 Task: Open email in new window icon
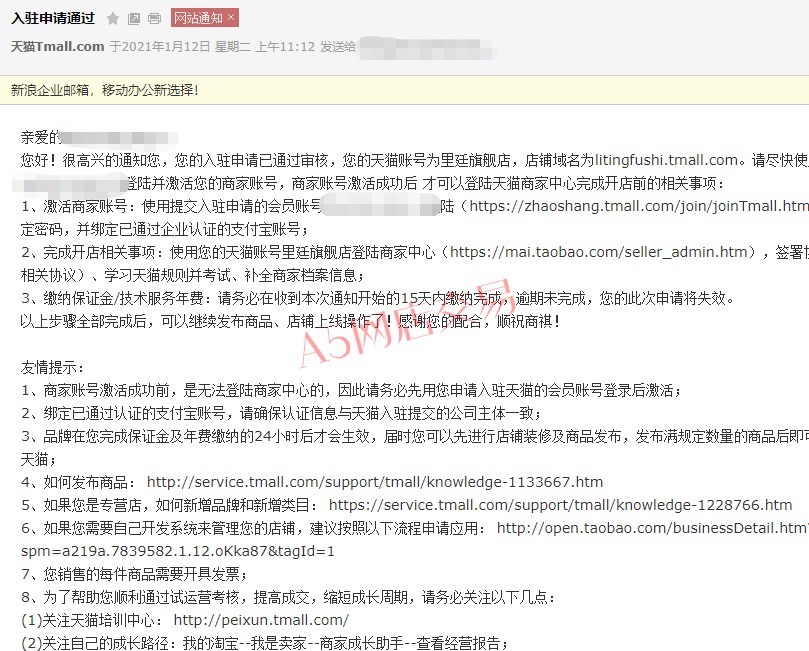pos(134,19)
